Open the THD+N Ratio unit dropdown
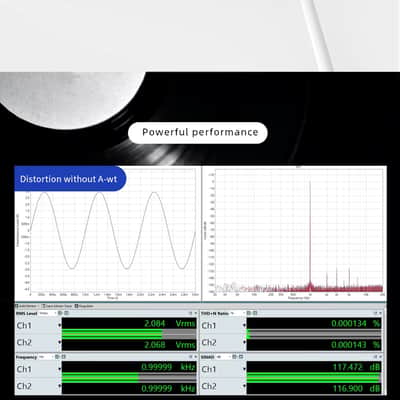400x400 pixels. 238,313
